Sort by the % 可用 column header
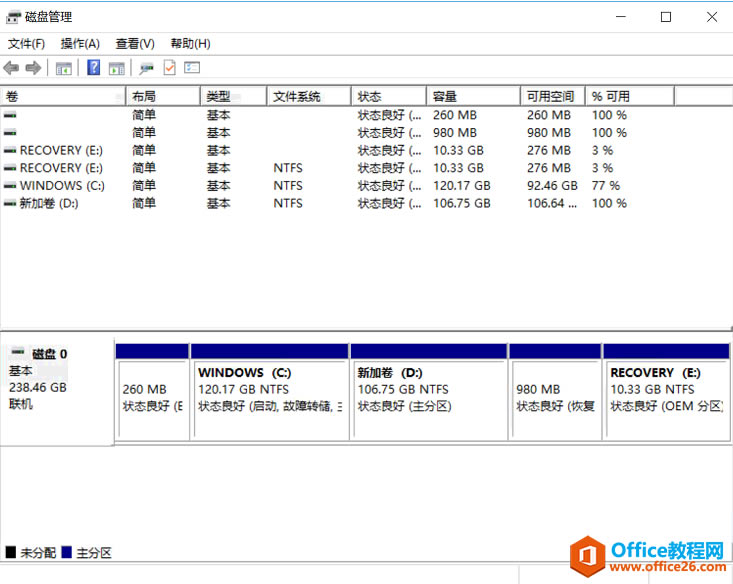The width and height of the screenshot is (733, 584). click(630, 97)
